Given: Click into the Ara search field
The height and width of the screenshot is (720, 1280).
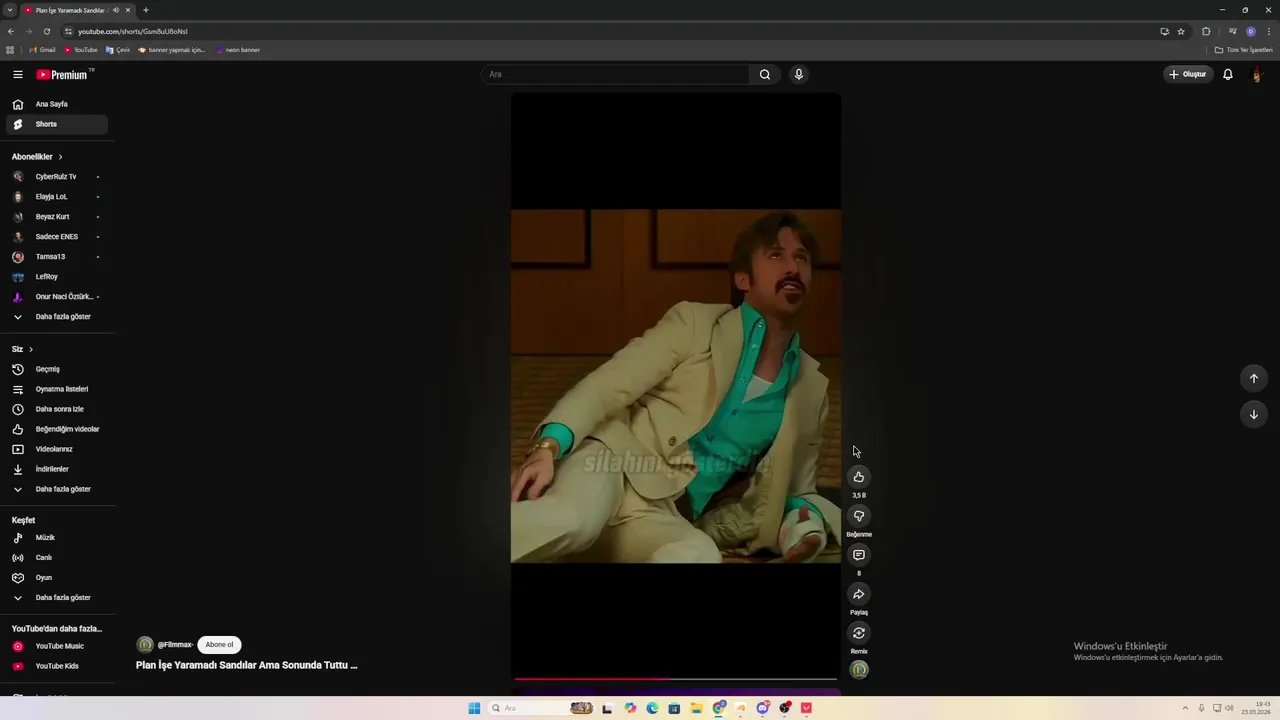Looking at the screenshot, I should click(x=616, y=74).
